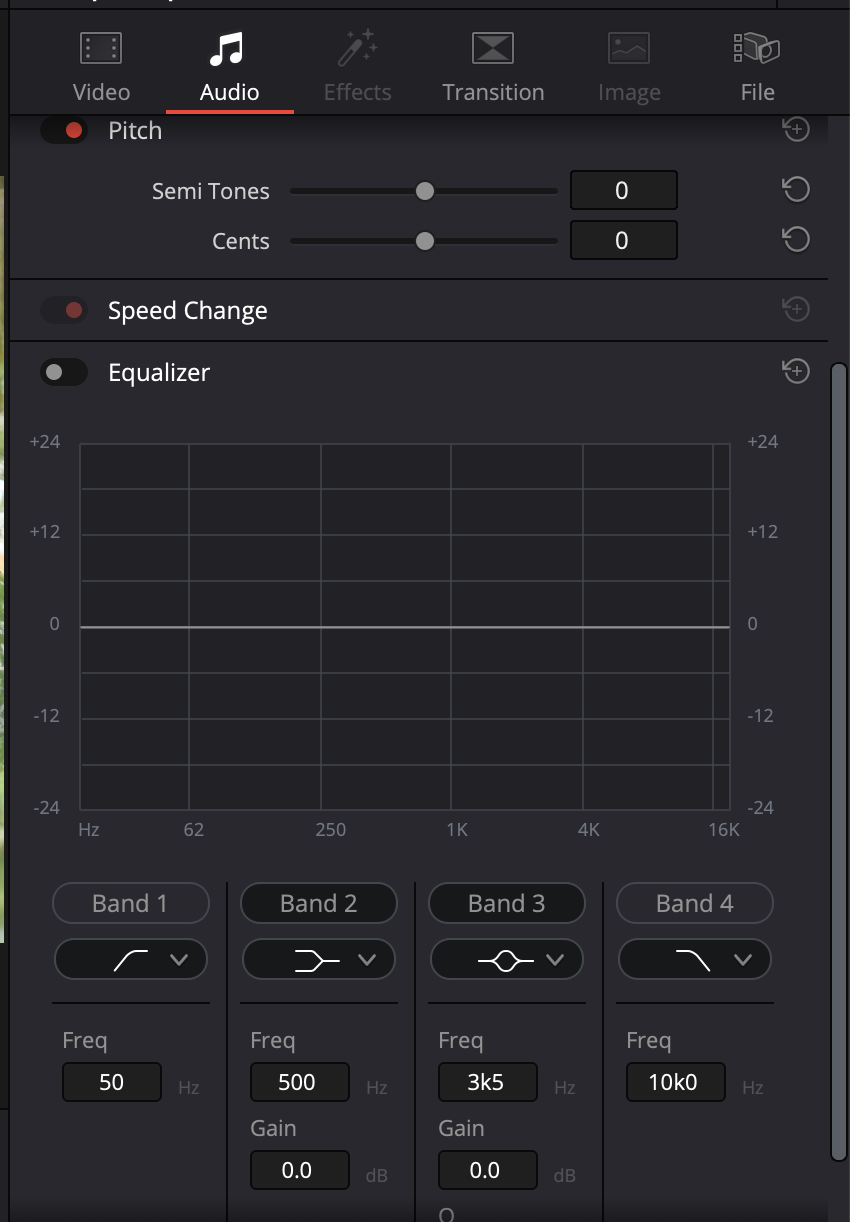The image size is (850, 1222).
Task: Click the Image tab icon
Action: click(x=629, y=48)
